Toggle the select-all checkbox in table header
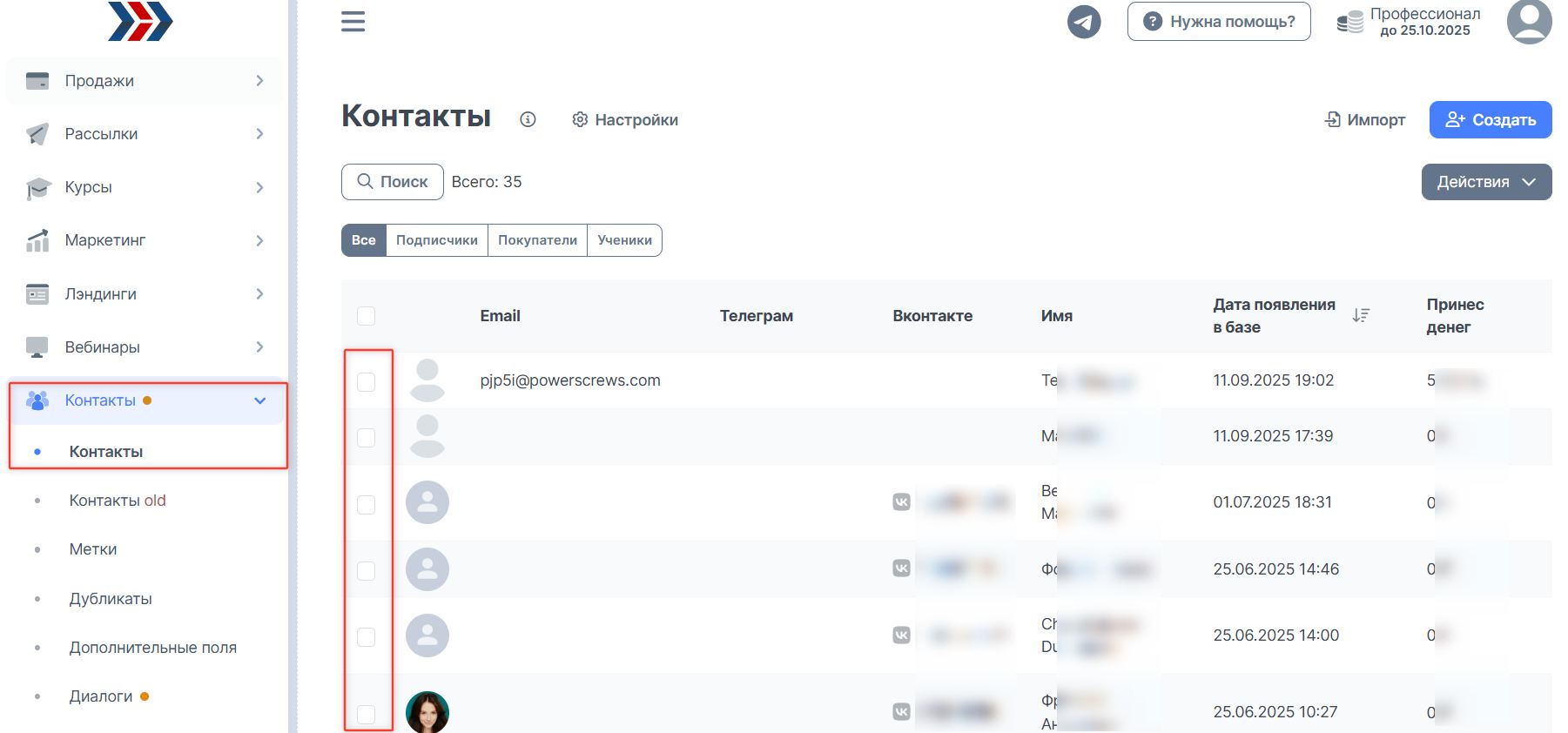The image size is (1568, 733). click(x=367, y=316)
